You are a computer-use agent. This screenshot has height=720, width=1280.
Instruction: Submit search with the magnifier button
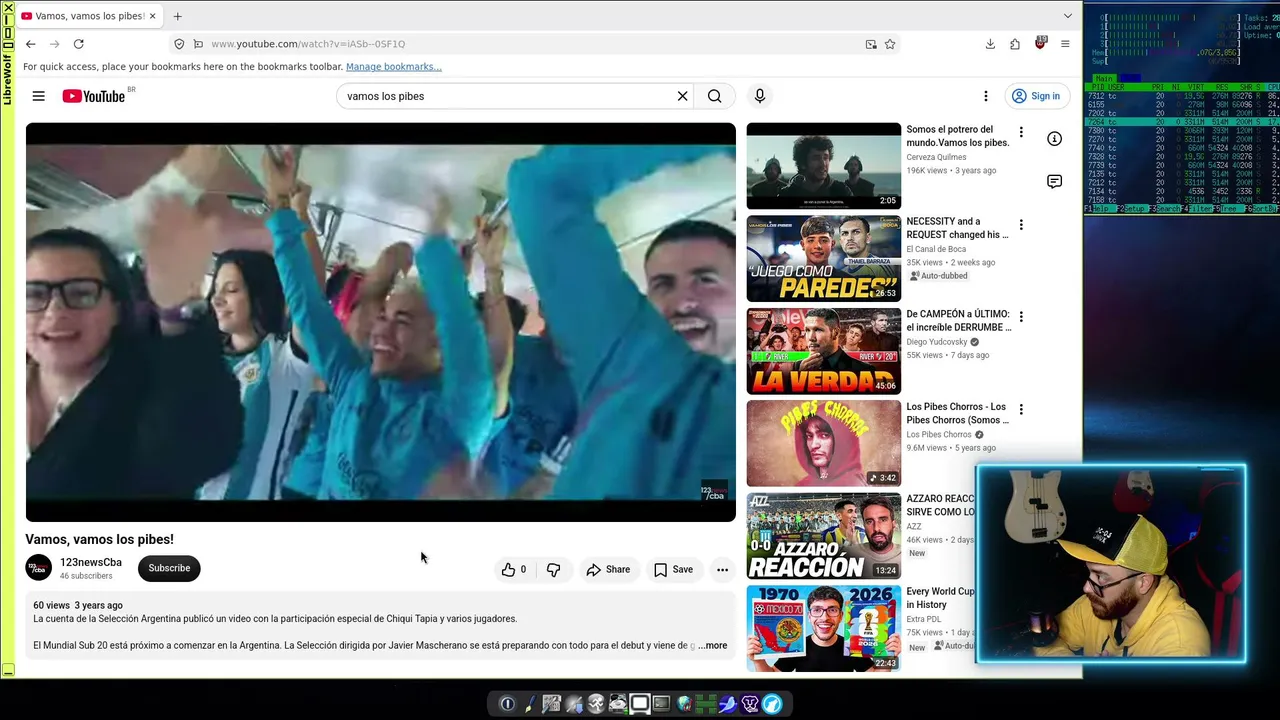point(714,96)
